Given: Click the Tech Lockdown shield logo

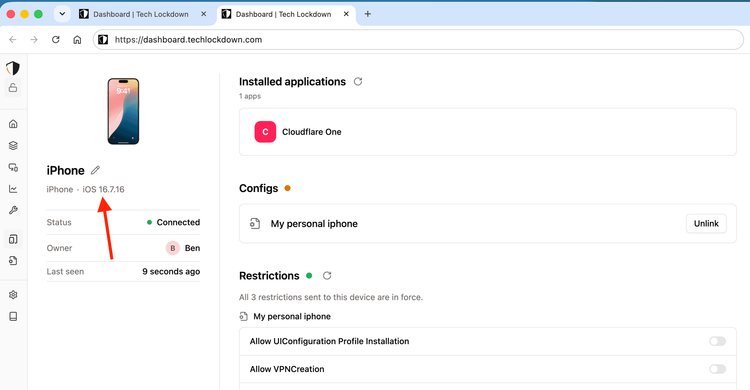Looking at the screenshot, I should click(13, 68).
